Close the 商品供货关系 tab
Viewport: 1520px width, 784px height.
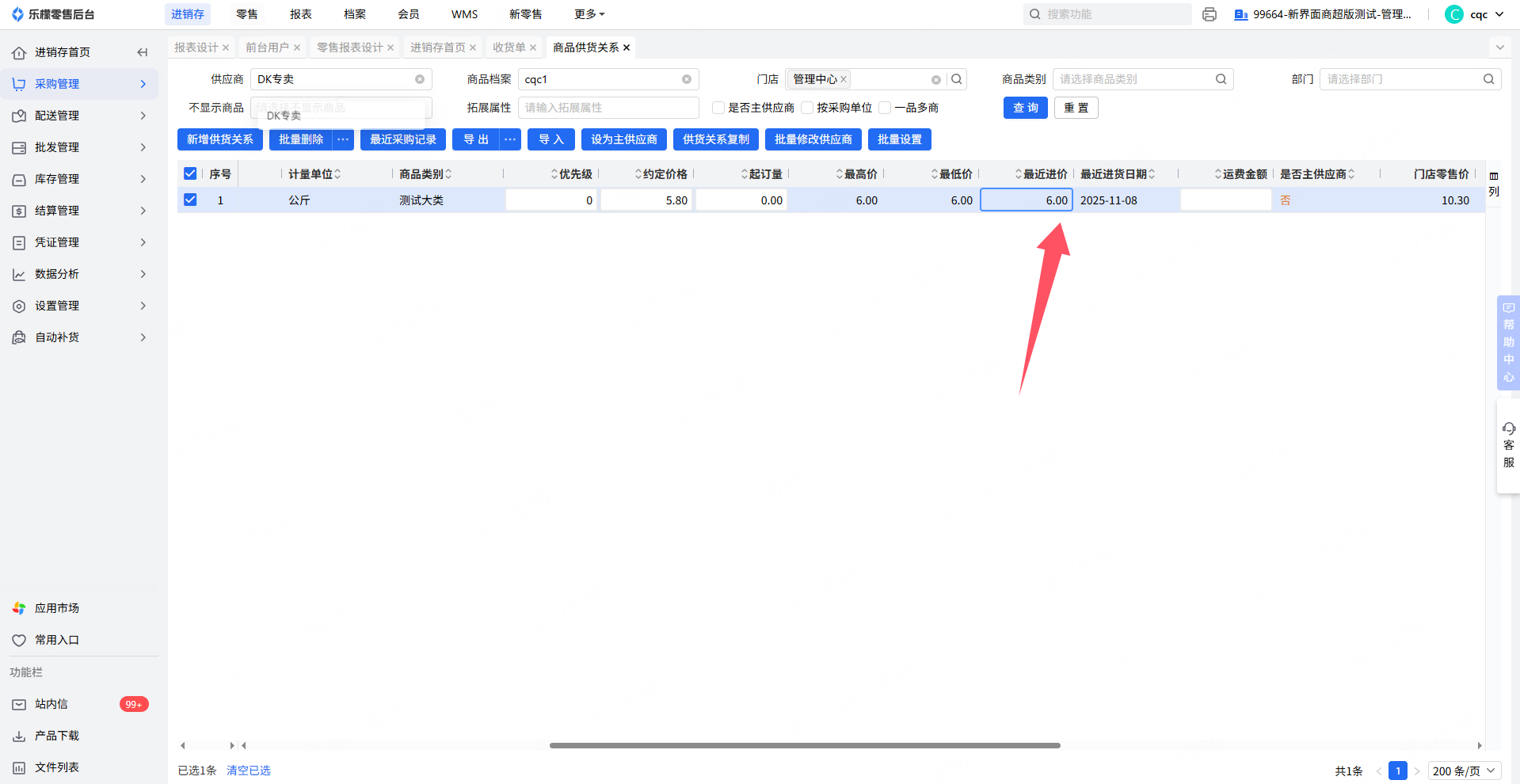tap(627, 48)
